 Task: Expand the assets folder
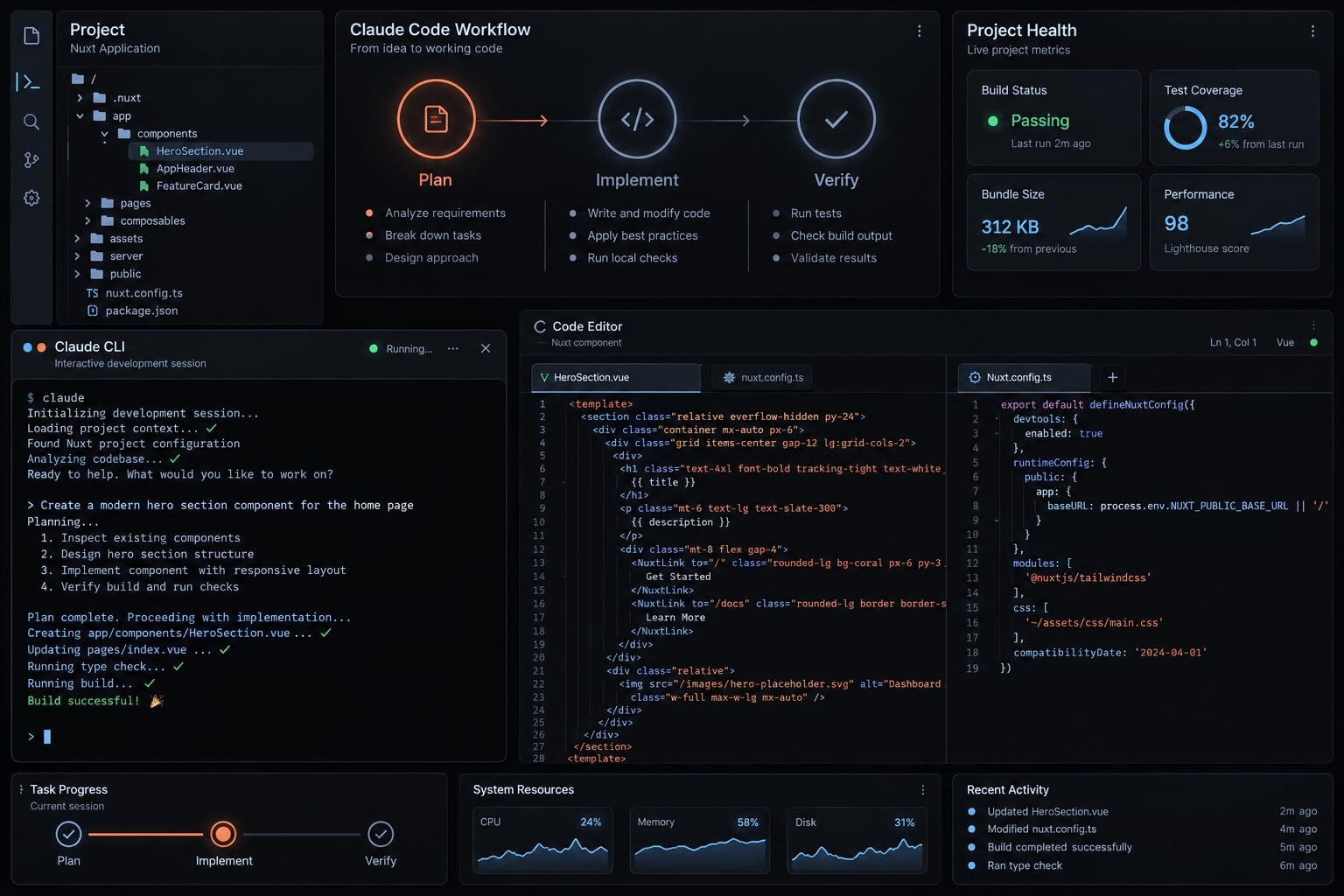(x=77, y=238)
